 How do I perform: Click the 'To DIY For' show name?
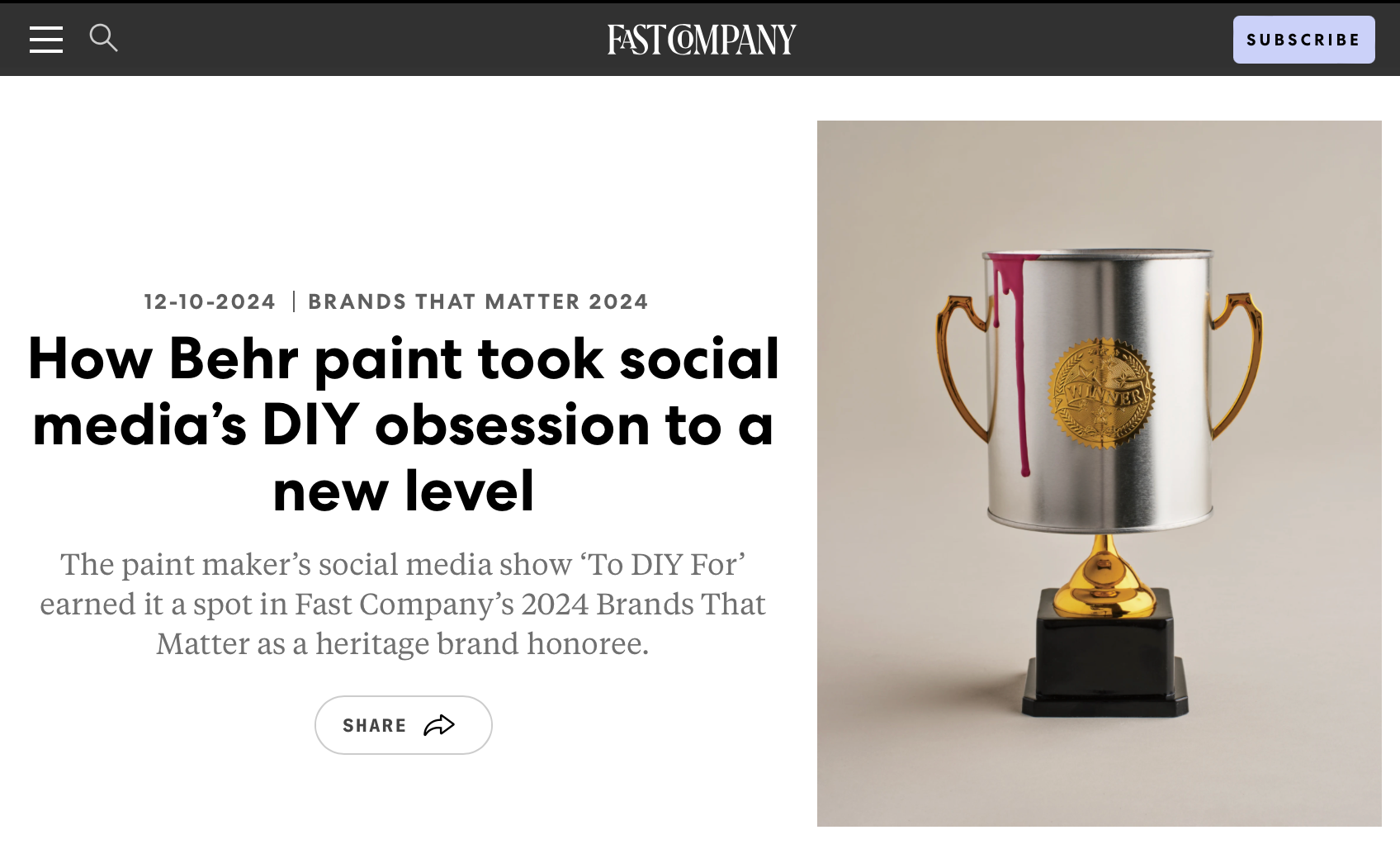[x=667, y=565]
